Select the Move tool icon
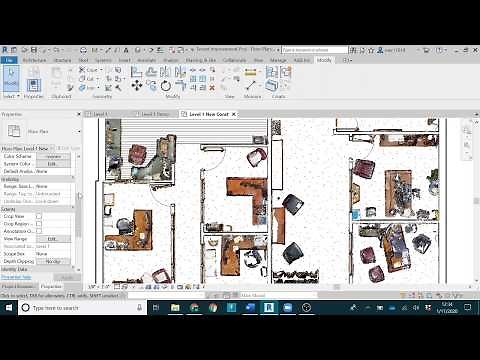The width and height of the screenshot is (480, 360). click(x=136, y=86)
